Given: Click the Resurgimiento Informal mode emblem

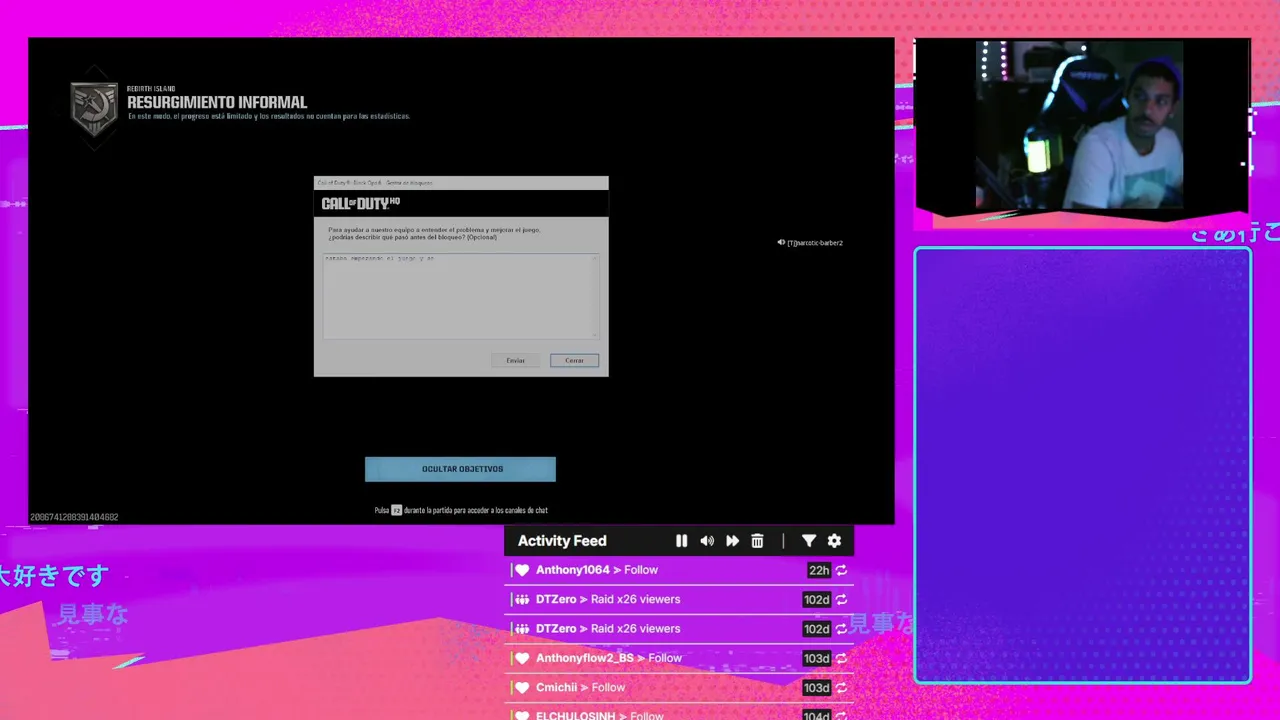Looking at the screenshot, I should coord(94,107).
